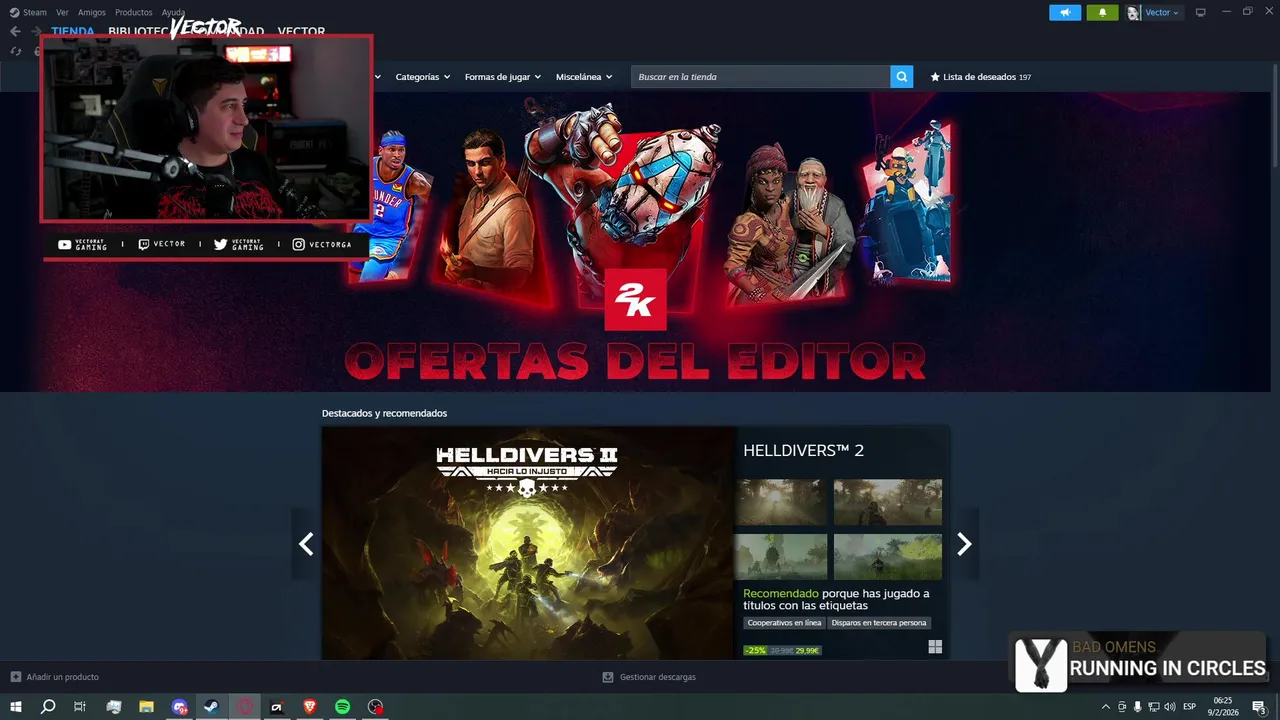Click the Disparos en tercera persona tag
This screenshot has height=720, width=1280.
coord(879,623)
